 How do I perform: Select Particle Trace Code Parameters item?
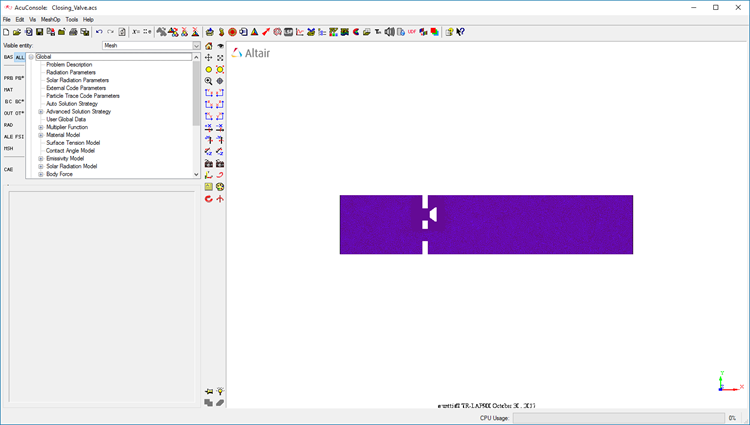pos(83,96)
